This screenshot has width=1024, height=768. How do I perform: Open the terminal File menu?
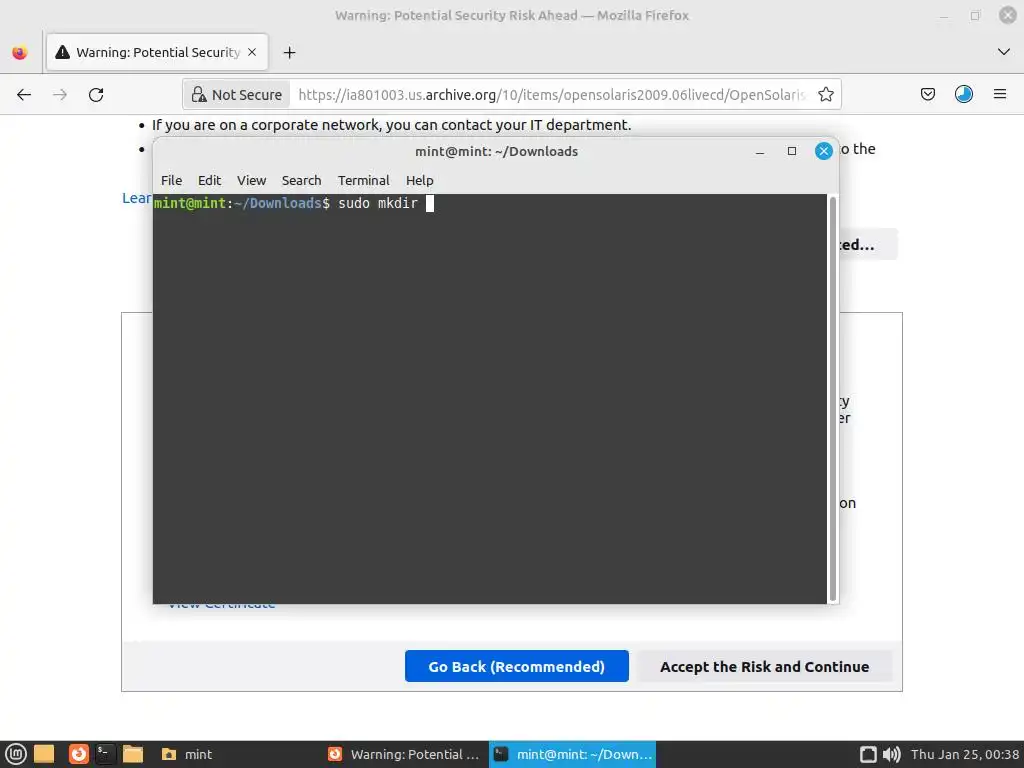[171, 180]
